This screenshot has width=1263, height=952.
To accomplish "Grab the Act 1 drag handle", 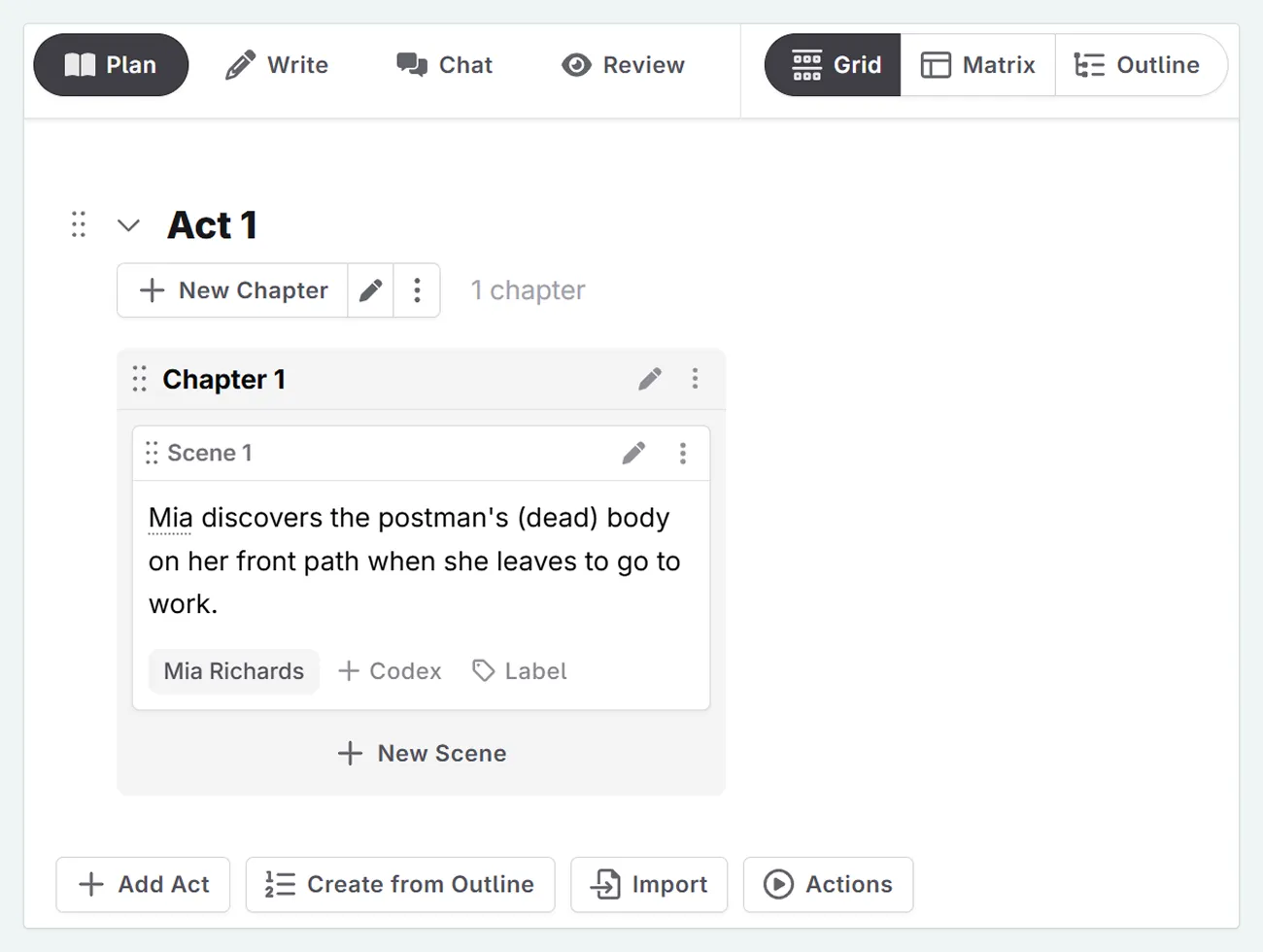I will (79, 224).
